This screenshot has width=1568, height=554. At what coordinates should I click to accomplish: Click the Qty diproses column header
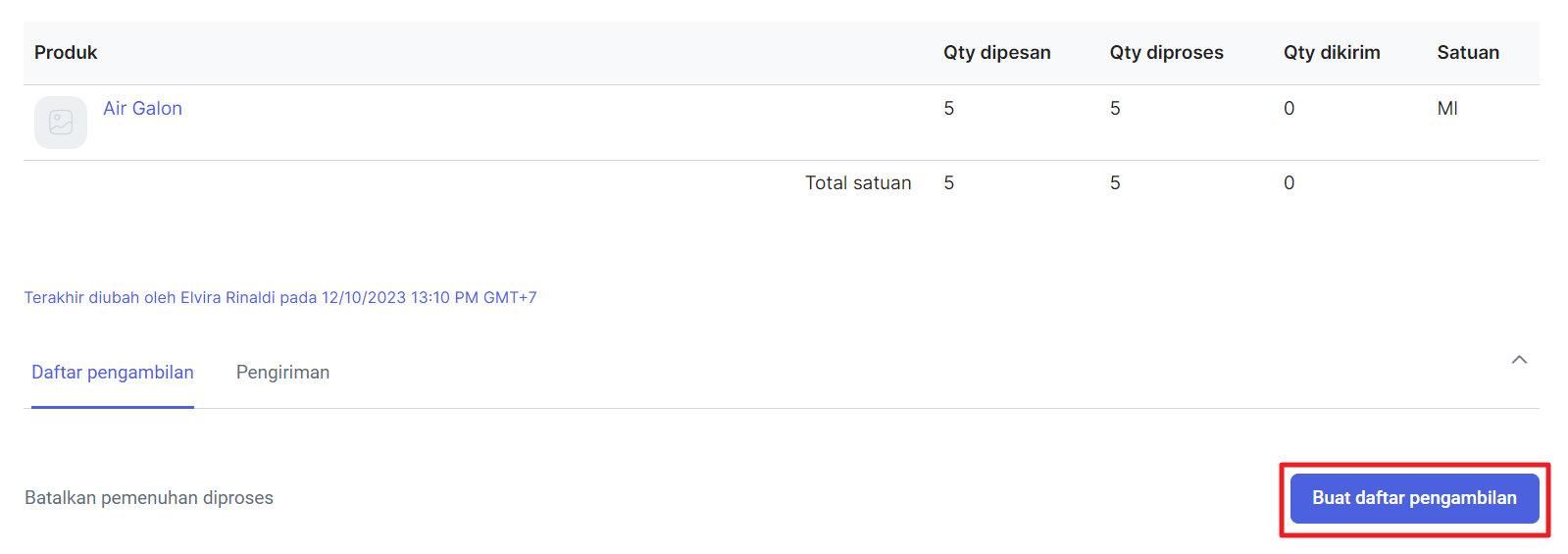(x=1166, y=53)
